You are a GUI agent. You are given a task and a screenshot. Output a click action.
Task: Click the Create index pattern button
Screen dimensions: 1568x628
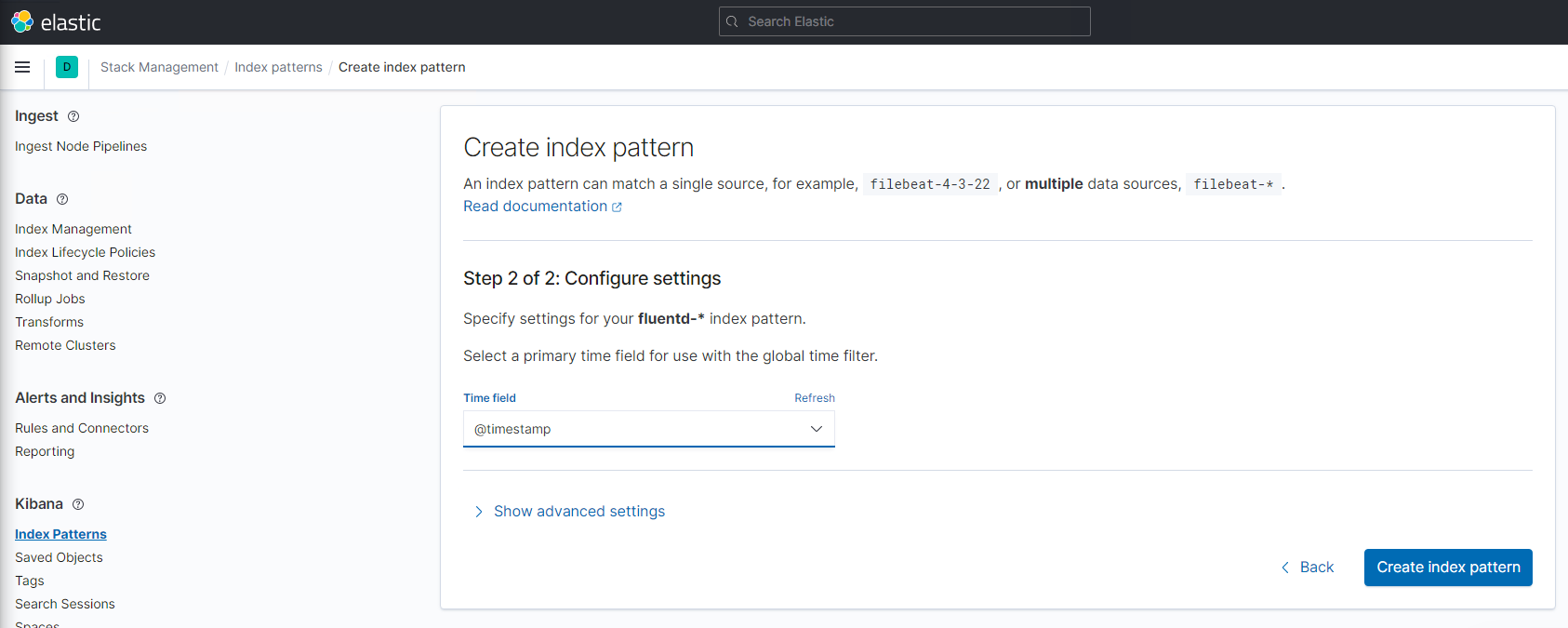[1448, 568]
